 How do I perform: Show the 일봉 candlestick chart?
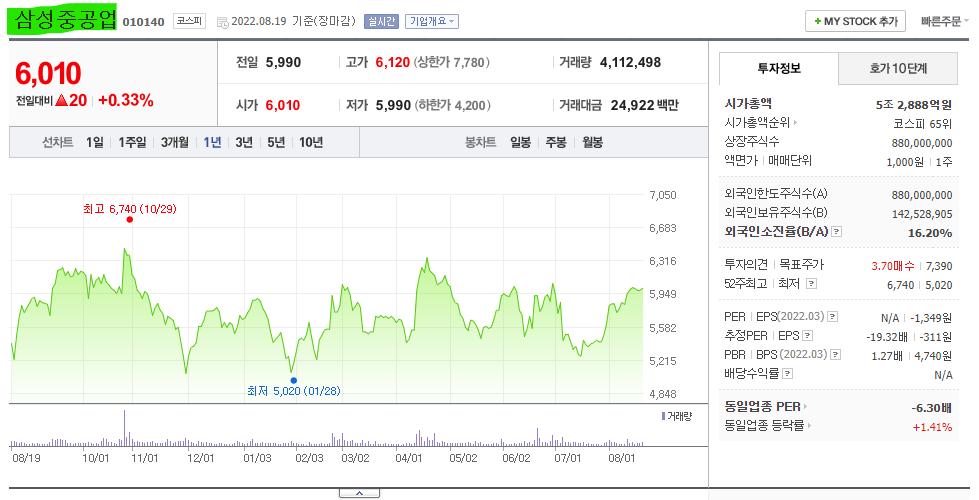[520, 142]
